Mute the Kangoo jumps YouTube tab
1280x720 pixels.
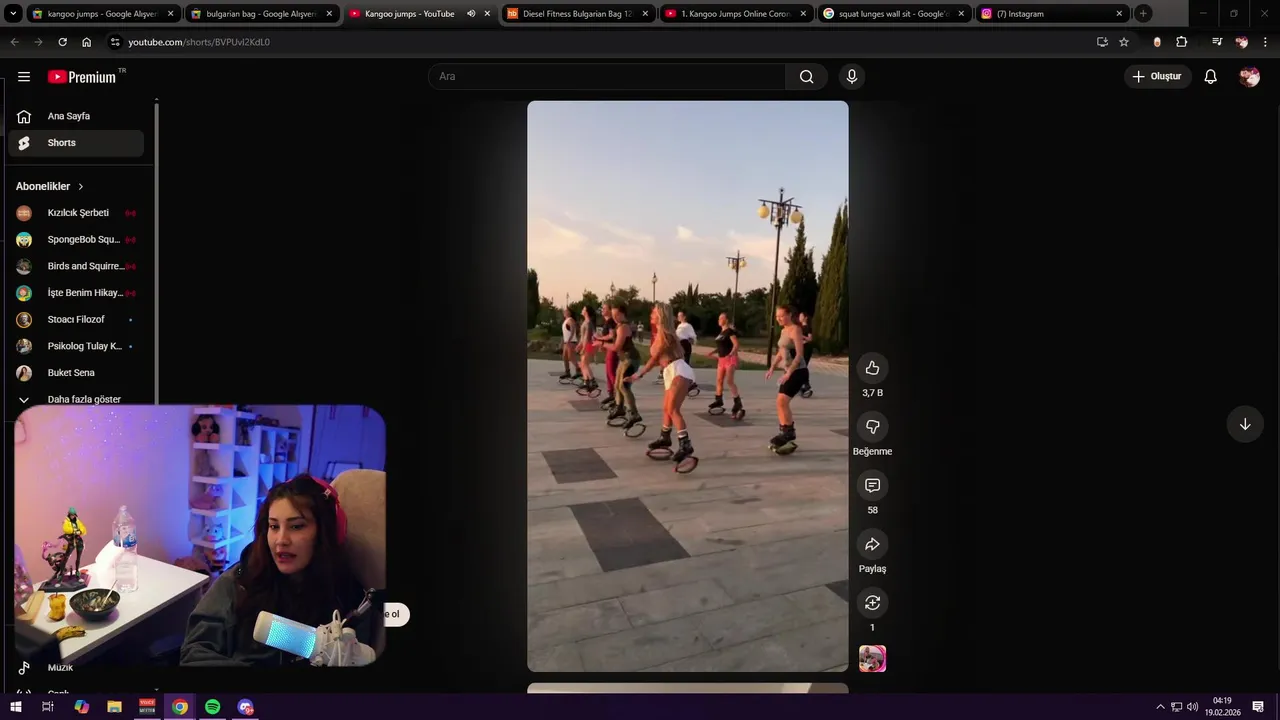pos(471,14)
